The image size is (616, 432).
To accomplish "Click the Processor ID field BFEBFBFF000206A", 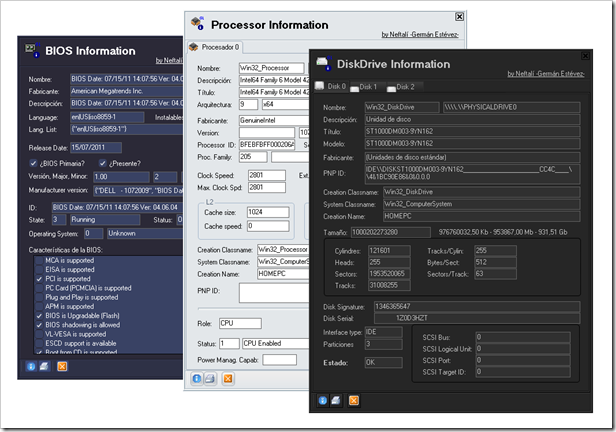I will [267, 145].
